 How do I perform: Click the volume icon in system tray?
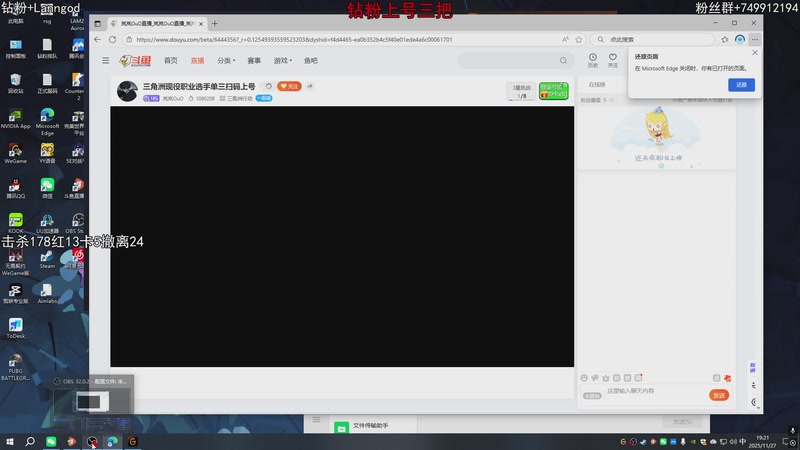pyautogui.click(x=733, y=442)
